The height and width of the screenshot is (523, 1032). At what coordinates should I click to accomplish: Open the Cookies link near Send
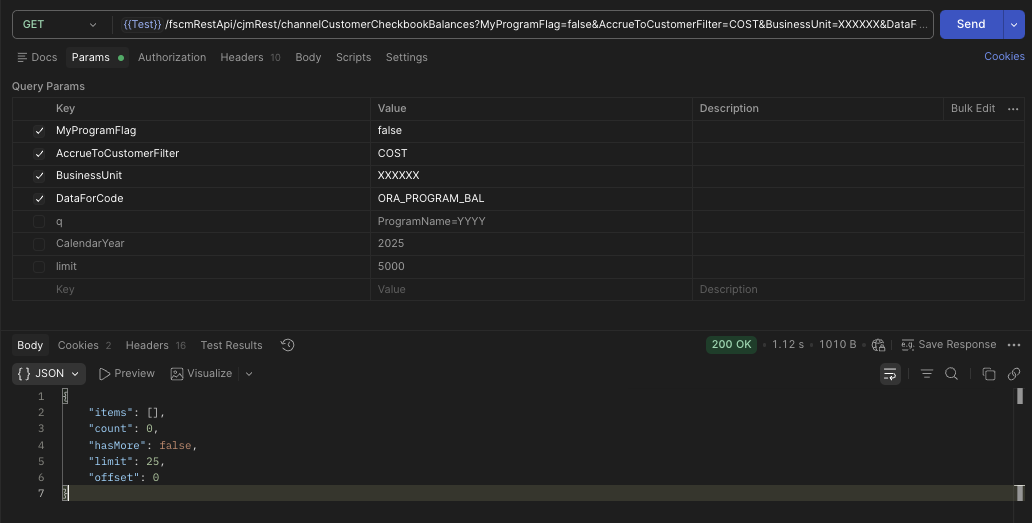point(1004,57)
